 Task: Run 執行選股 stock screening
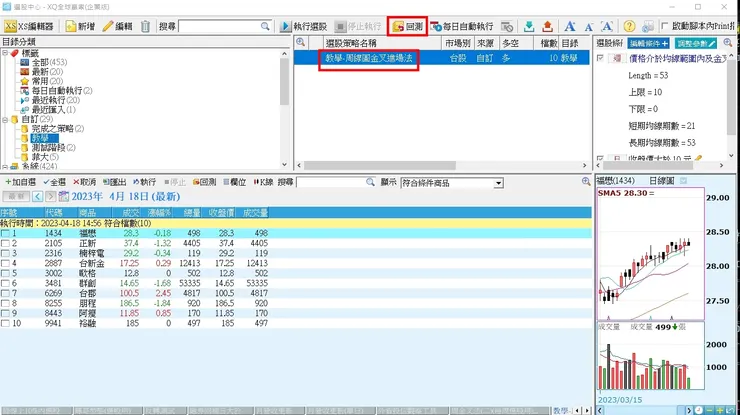tap(303, 26)
